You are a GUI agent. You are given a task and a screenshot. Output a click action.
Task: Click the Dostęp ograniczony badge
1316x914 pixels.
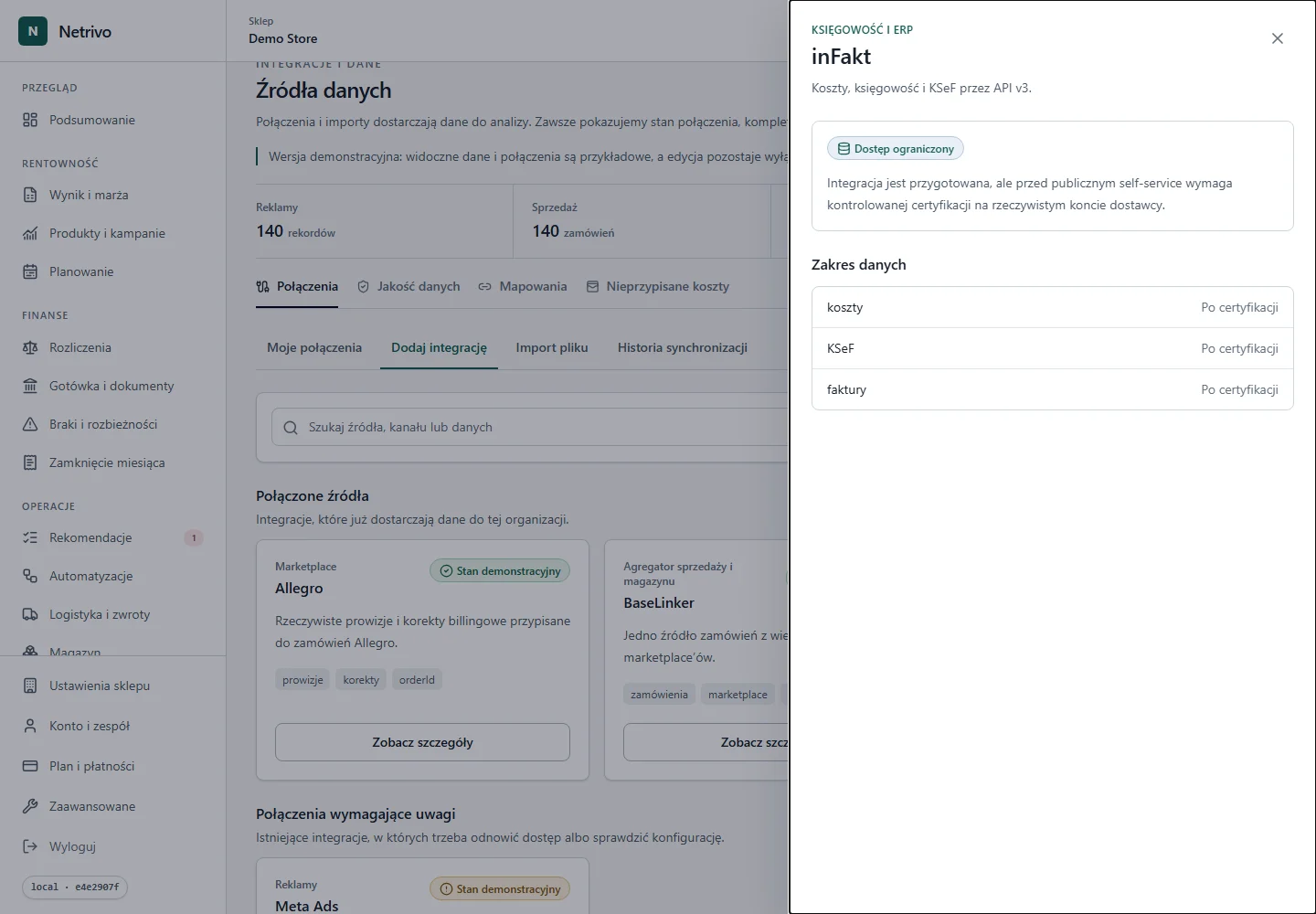896,148
